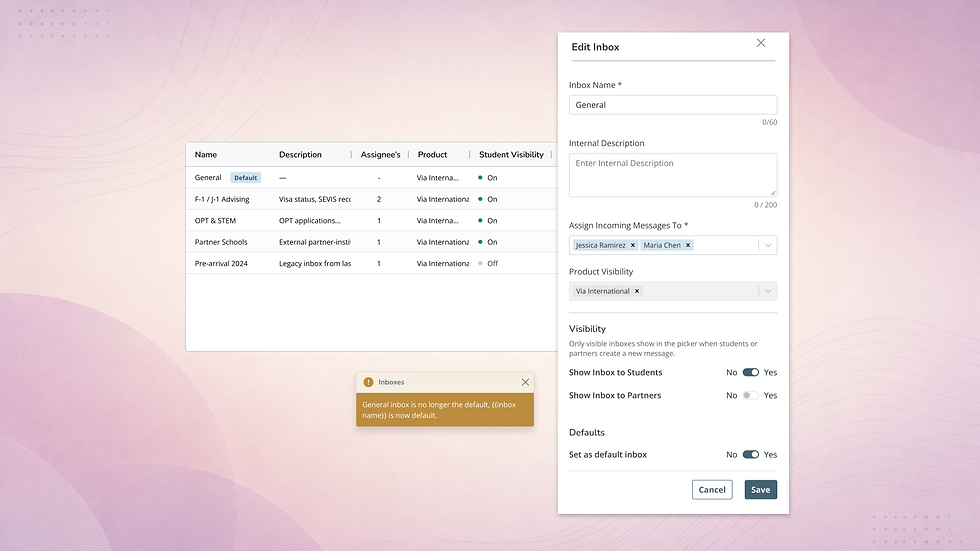Select the F-1 / J-1 Advising row
This screenshot has height=551, width=980.
[371, 199]
